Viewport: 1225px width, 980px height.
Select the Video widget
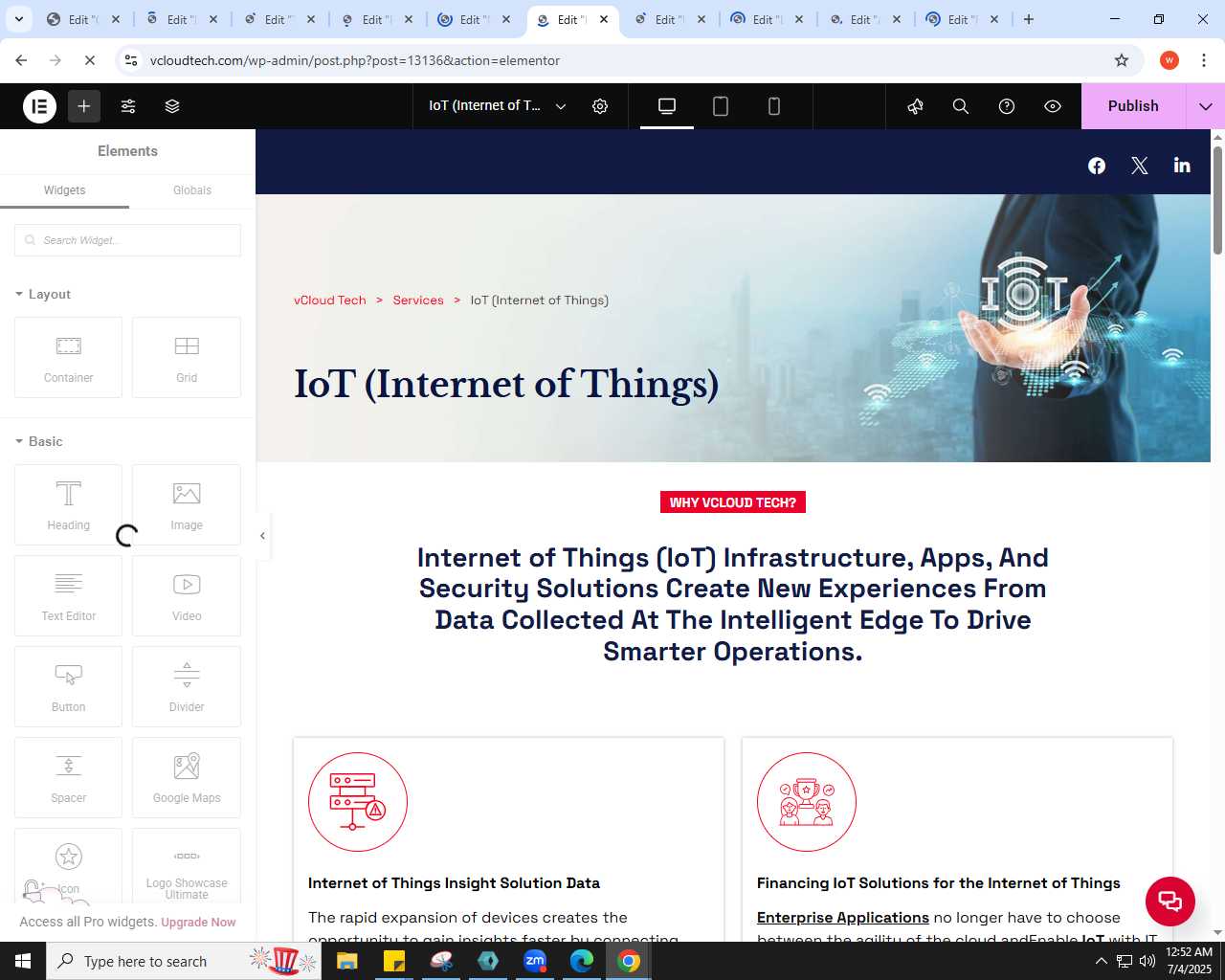click(x=187, y=595)
